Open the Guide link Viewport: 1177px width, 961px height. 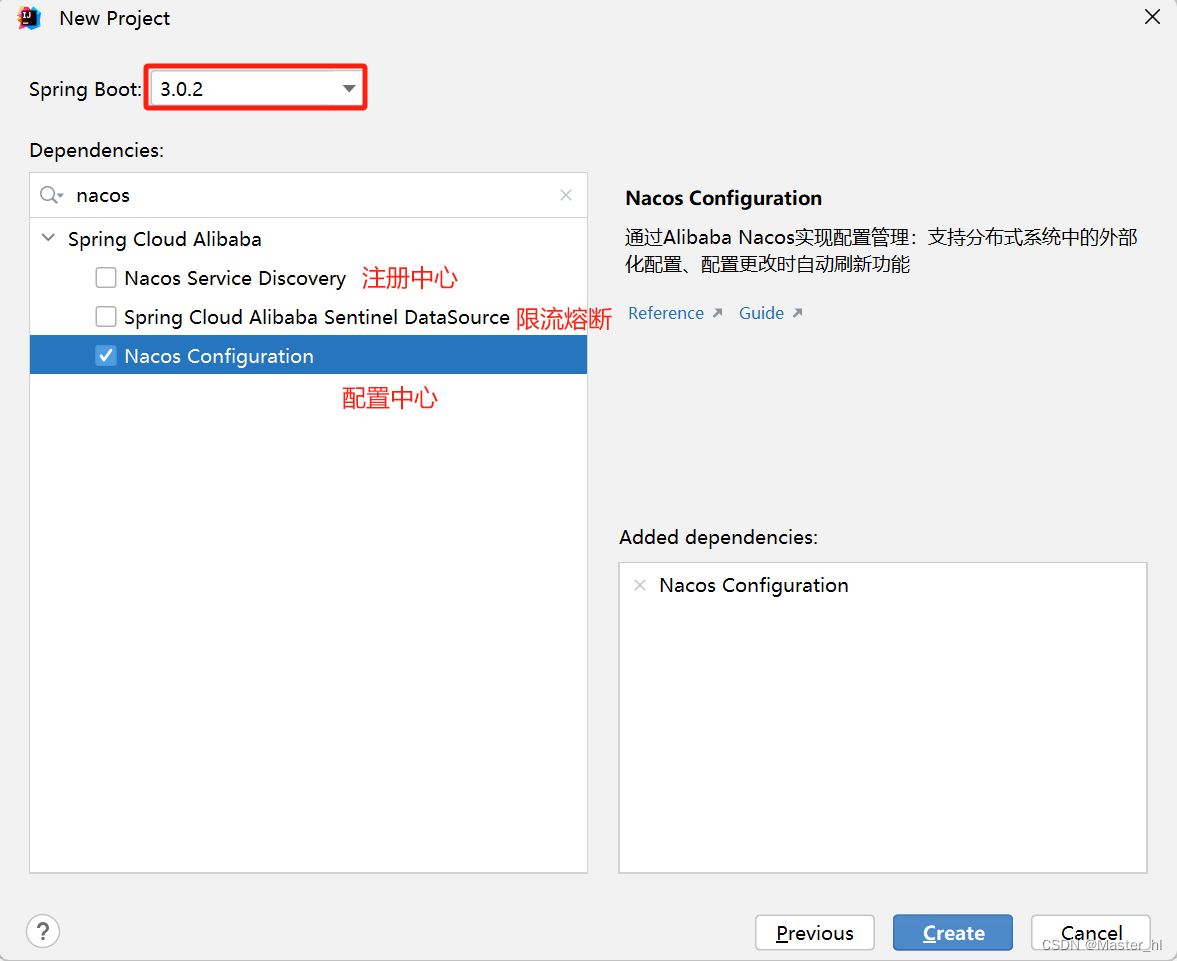(761, 313)
